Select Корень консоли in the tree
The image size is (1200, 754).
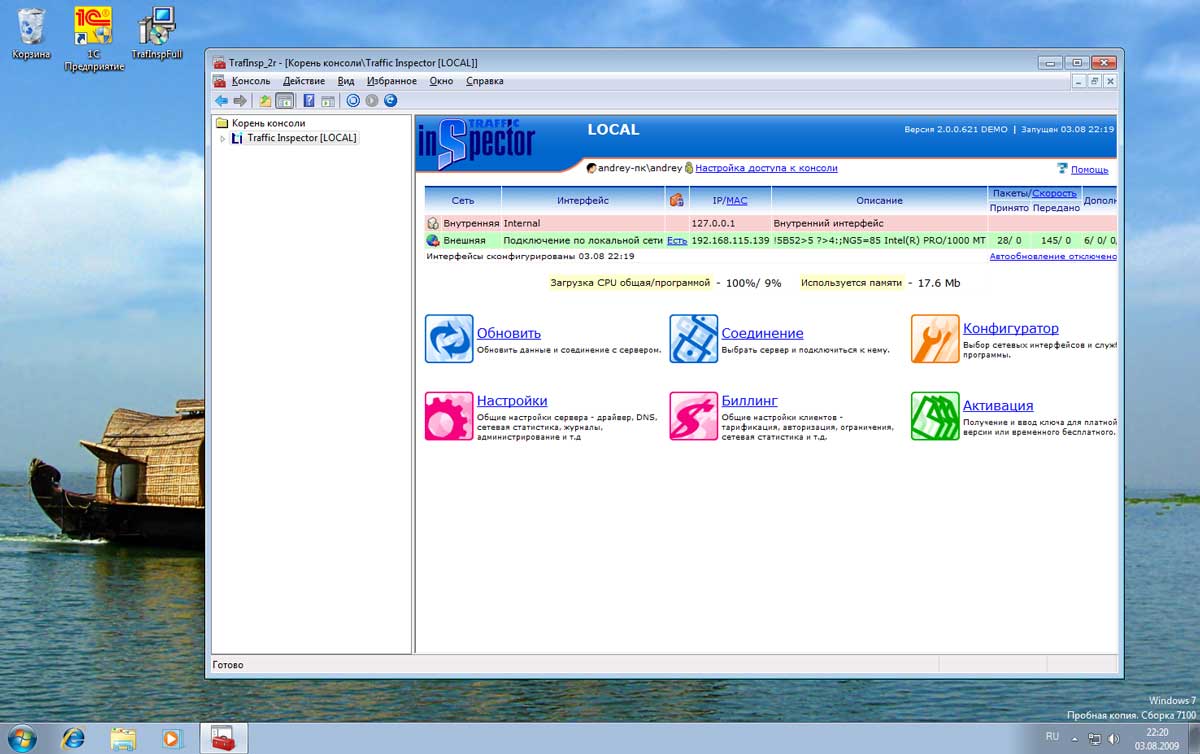[x=268, y=123]
